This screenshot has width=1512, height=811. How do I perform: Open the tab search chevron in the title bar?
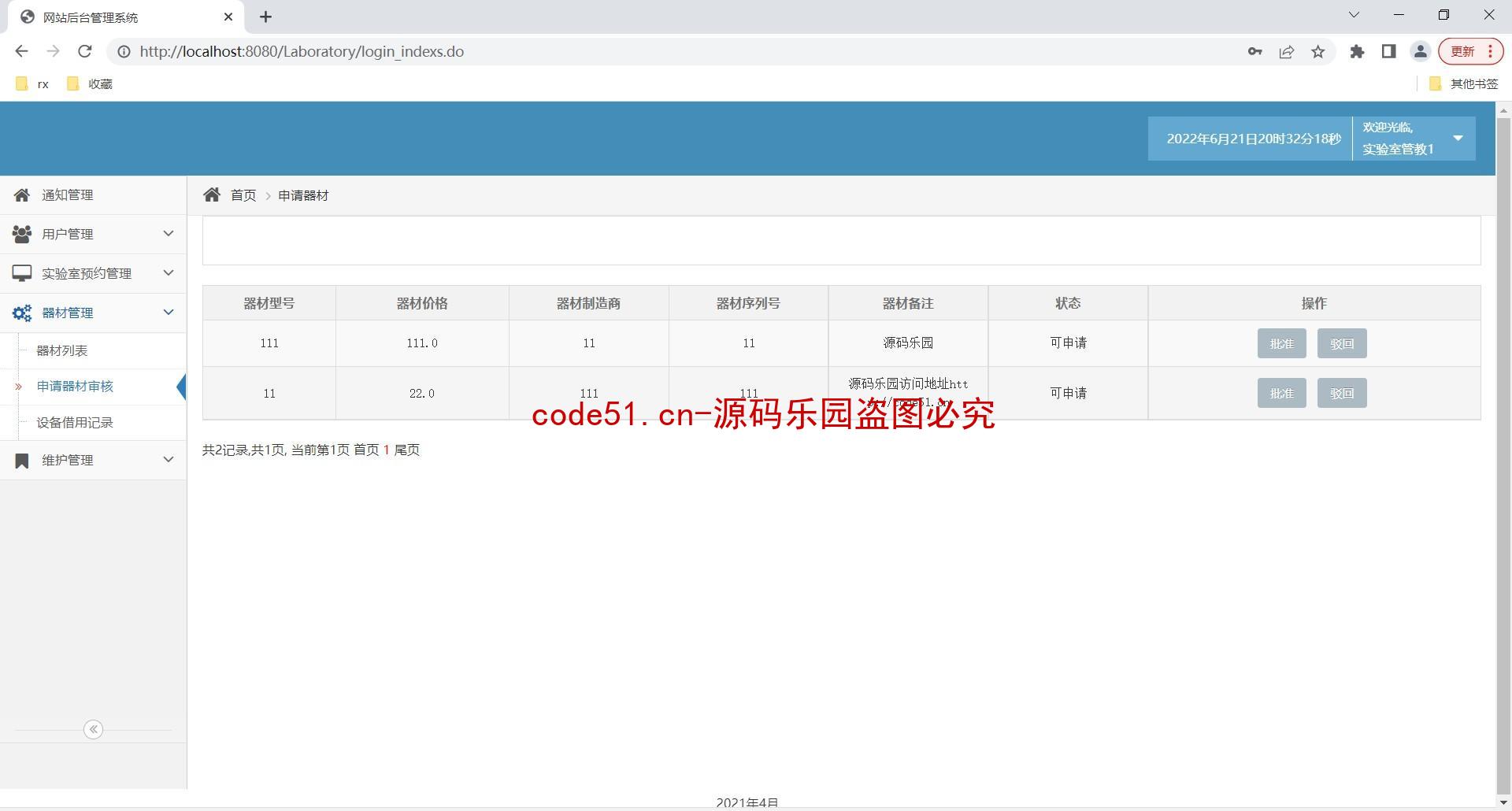[1354, 15]
